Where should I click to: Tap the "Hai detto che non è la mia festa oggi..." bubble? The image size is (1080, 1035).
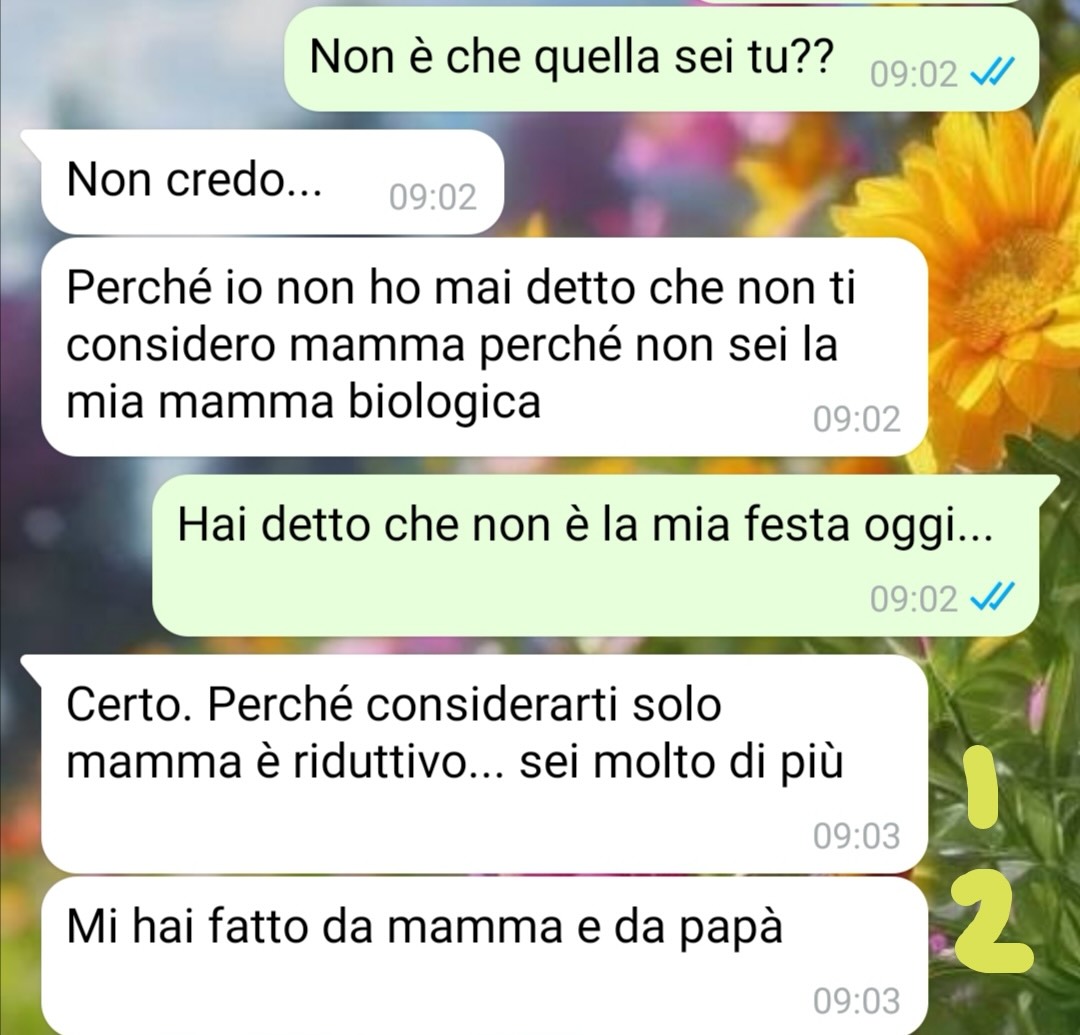click(605, 555)
